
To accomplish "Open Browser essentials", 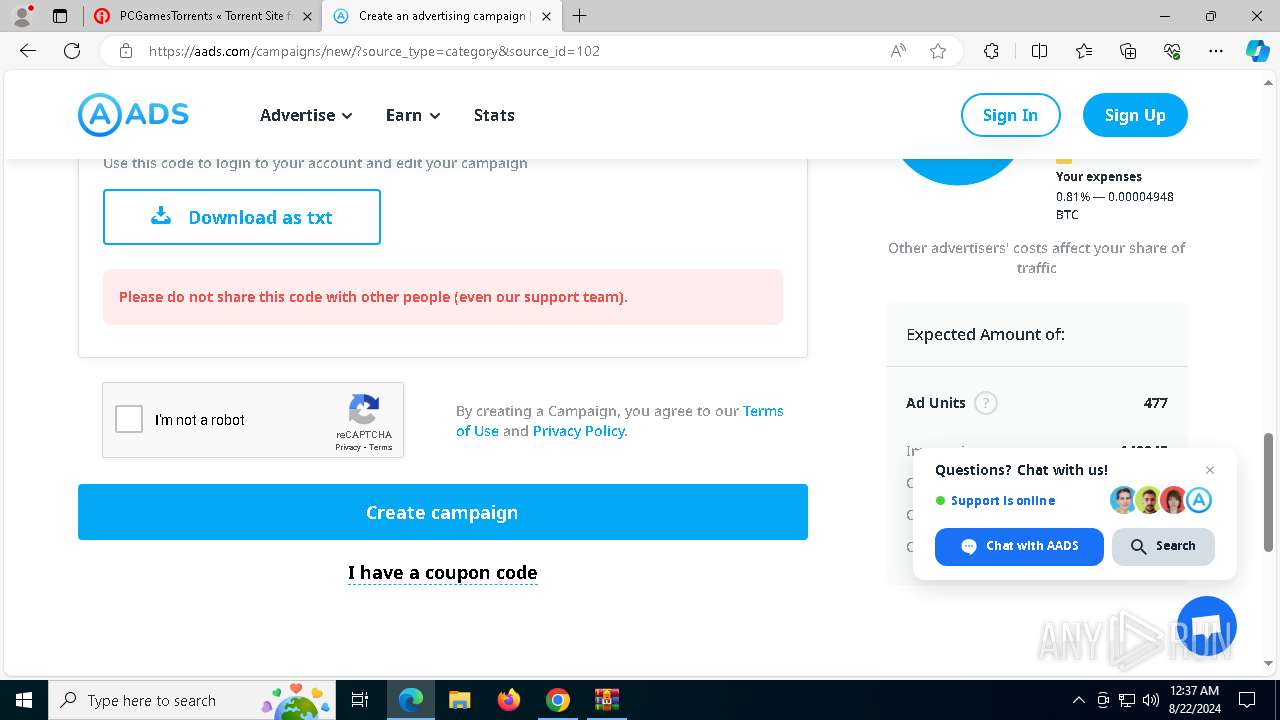I will (x=1172, y=51).
